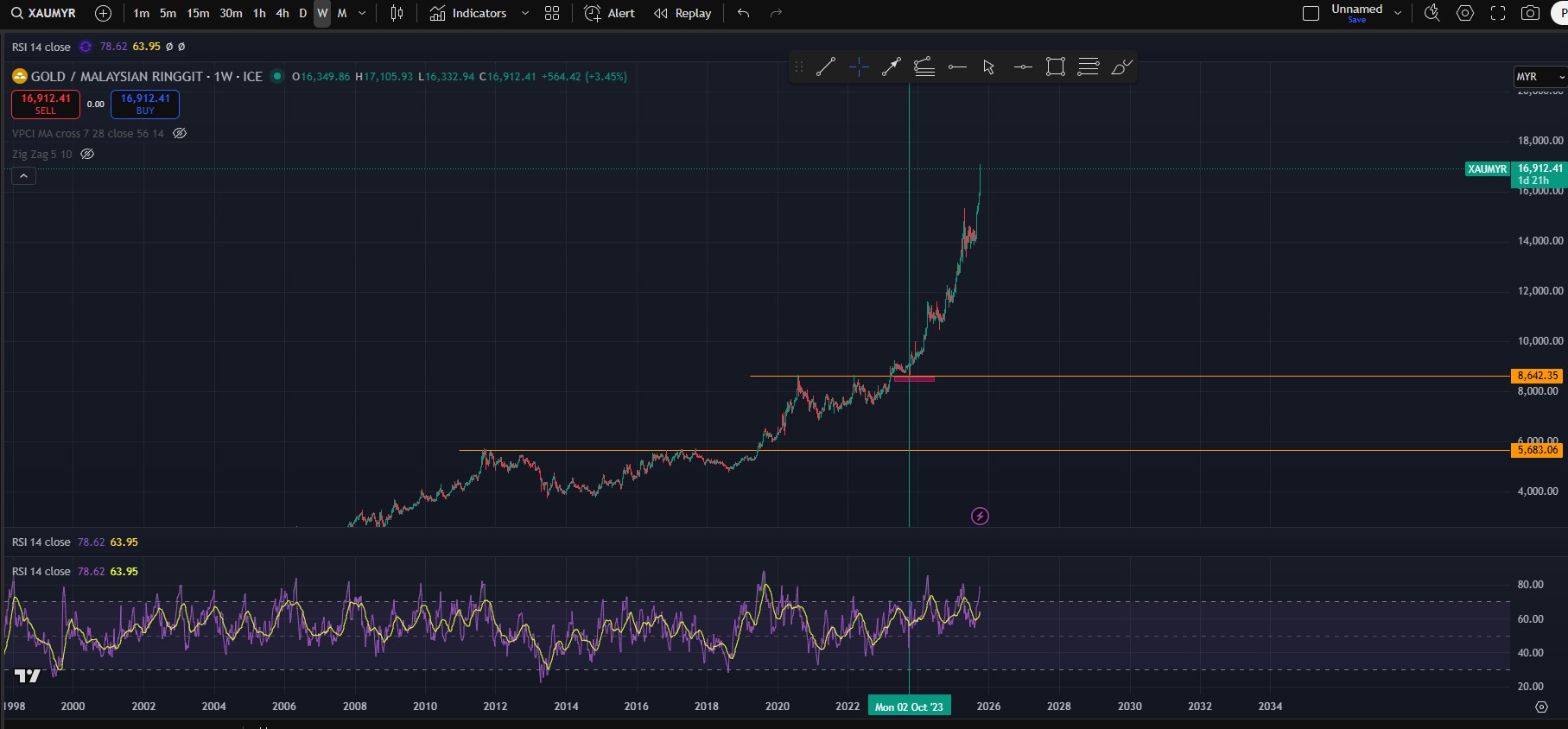Select the crosshair cursor tool
The width and height of the screenshot is (1568, 729).
point(859,67)
